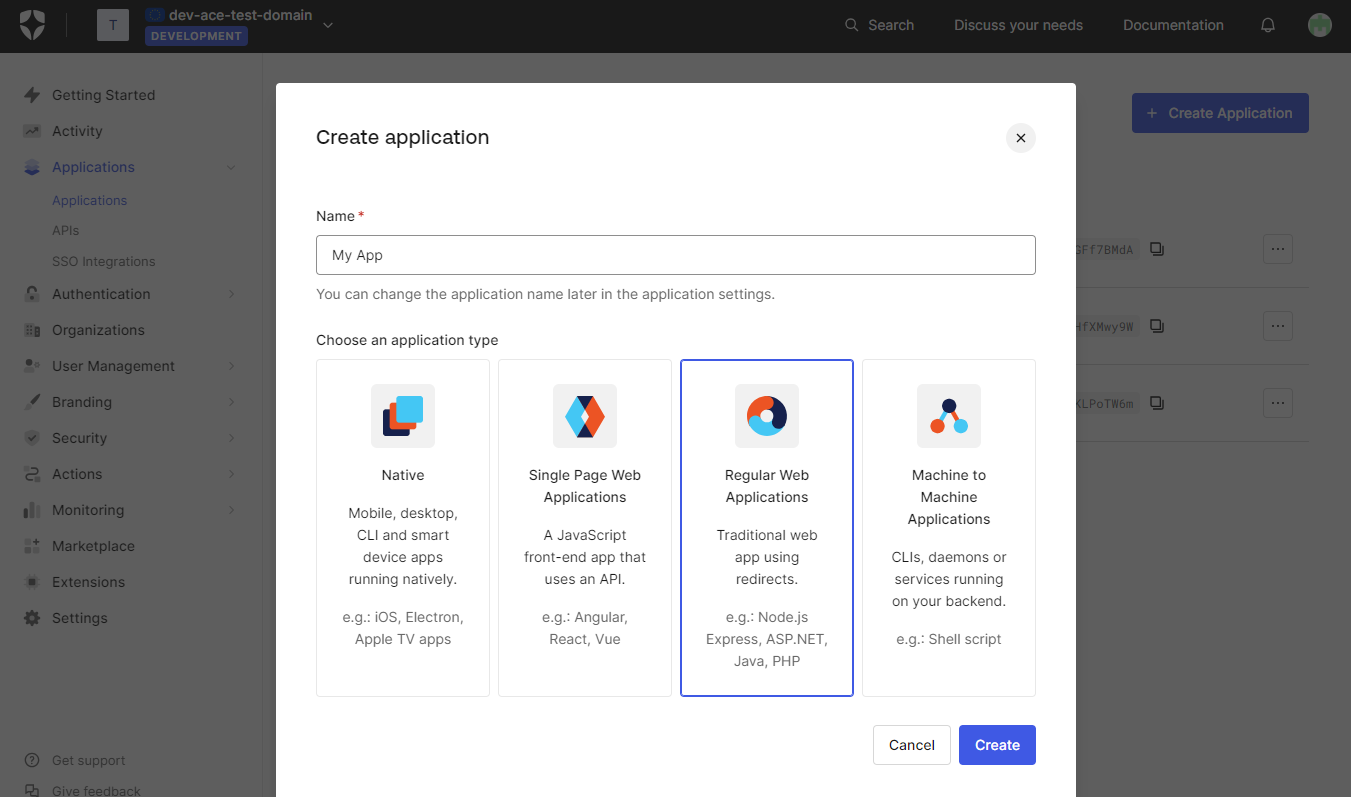Click the Create button

996,745
